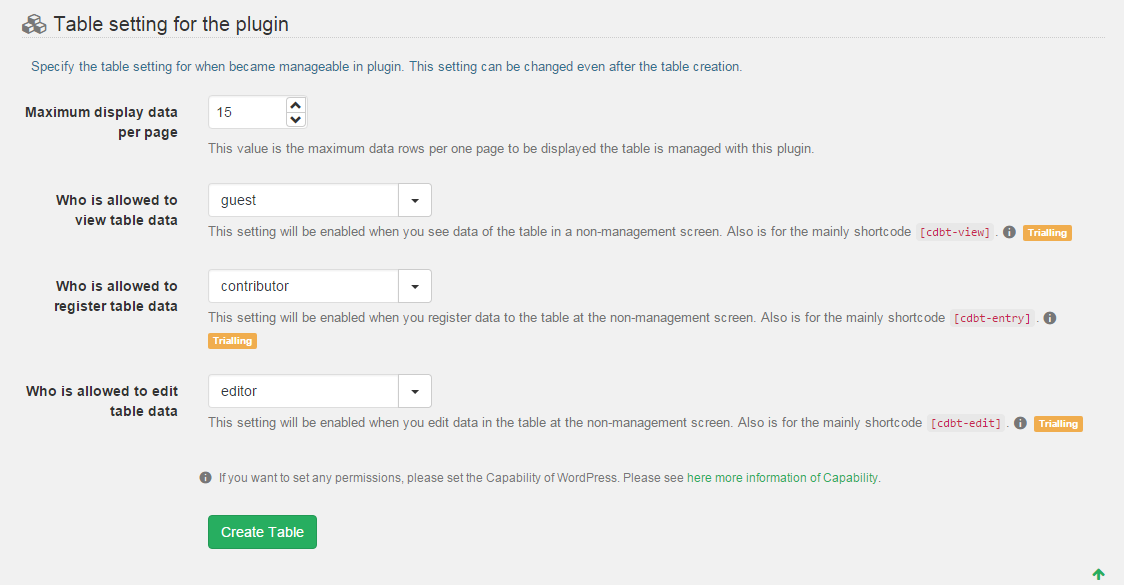This screenshot has width=1124, height=585.
Task: Open the more information of Capability link
Action: pos(782,478)
